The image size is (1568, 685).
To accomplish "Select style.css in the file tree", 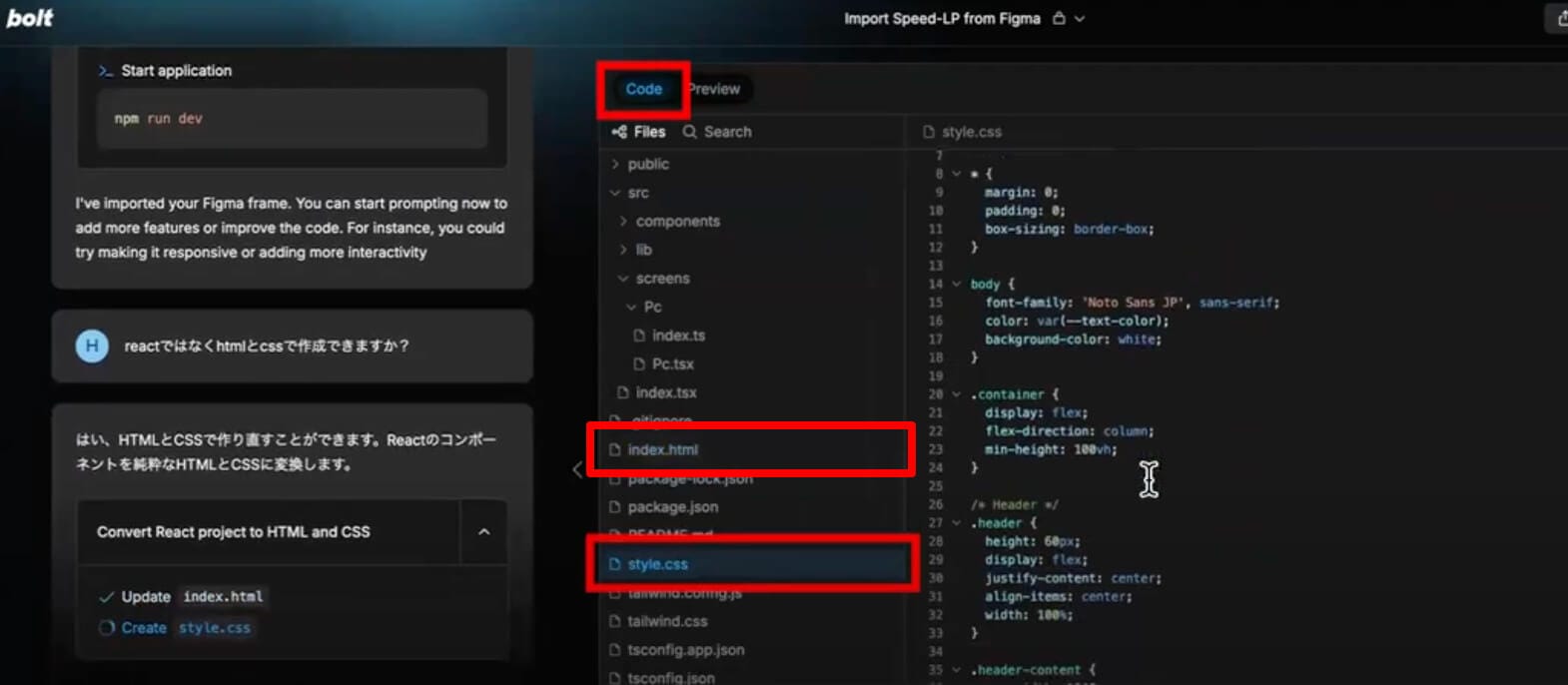I will click(x=657, y=564).
